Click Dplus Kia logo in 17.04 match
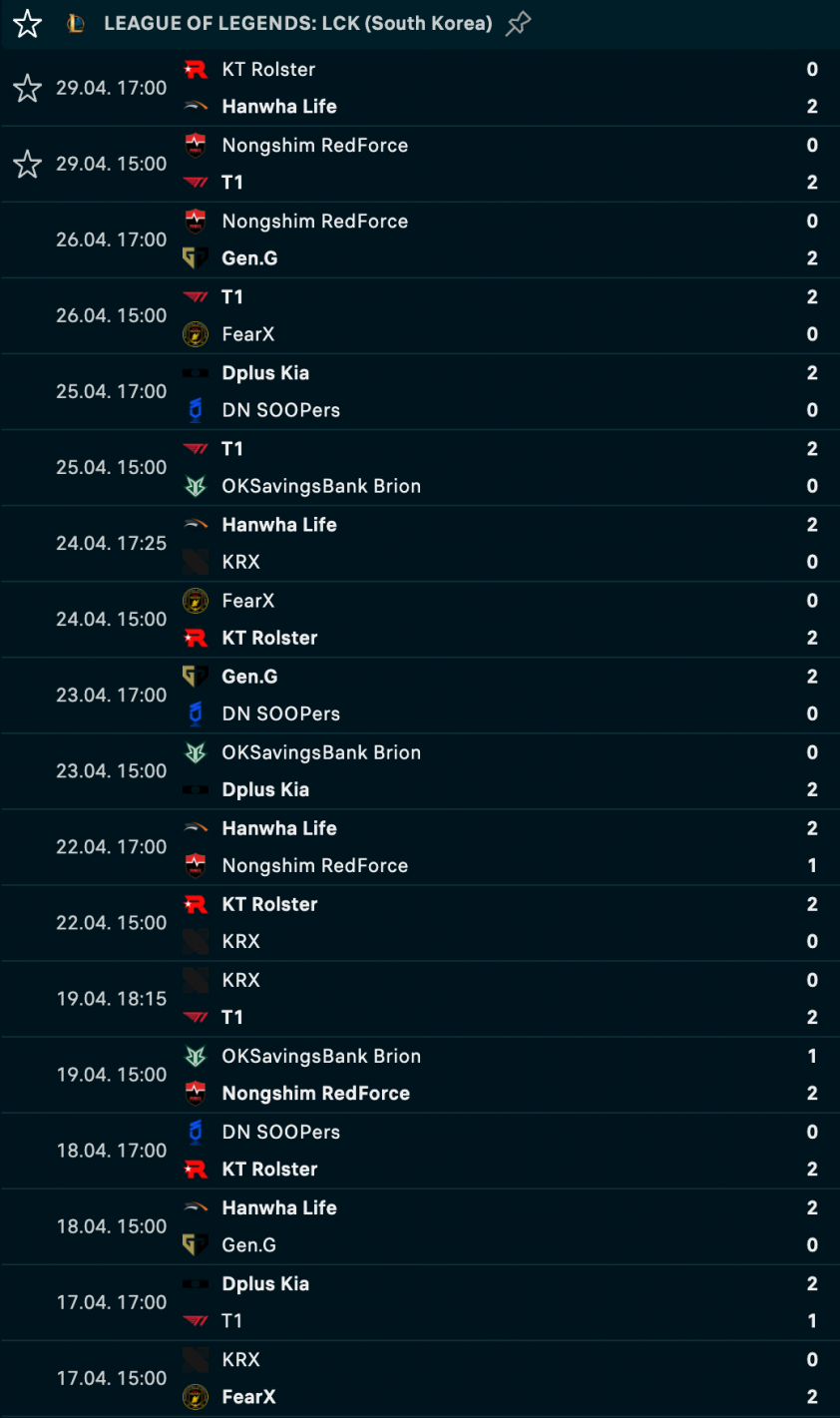Image resolution: width=840 pixels, height=1418 pixels. pos(196,1284)
